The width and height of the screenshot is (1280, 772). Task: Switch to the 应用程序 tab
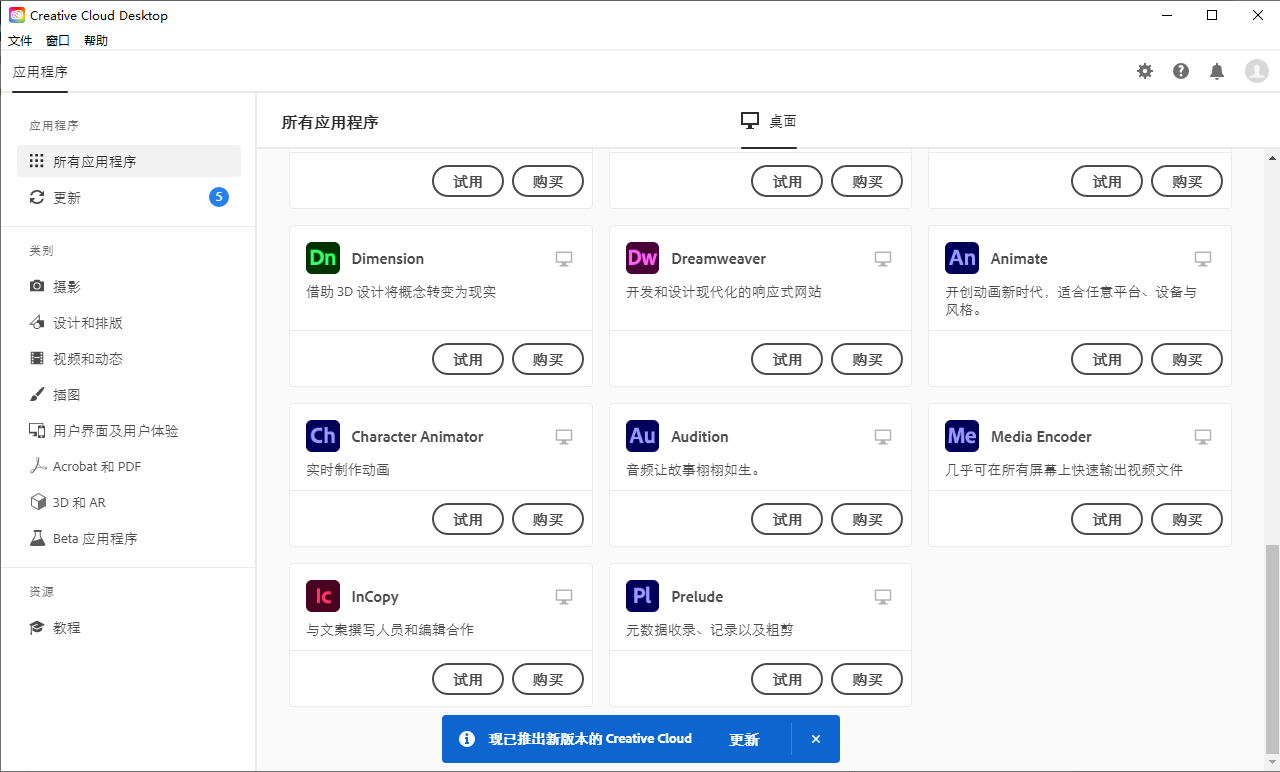coord(40,72)
